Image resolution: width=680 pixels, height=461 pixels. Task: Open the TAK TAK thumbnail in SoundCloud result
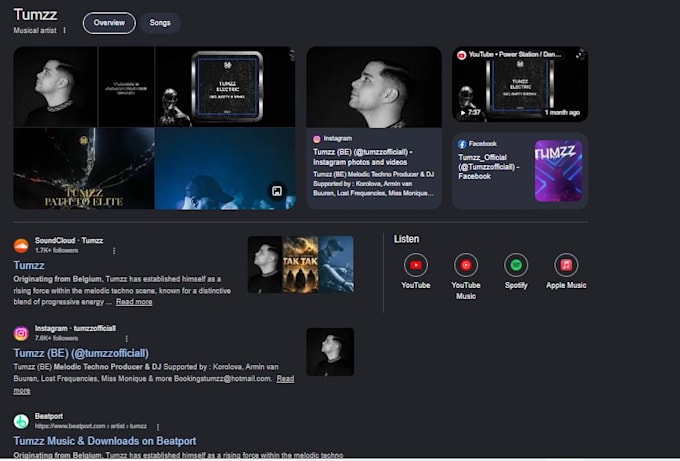click(301, 264)
